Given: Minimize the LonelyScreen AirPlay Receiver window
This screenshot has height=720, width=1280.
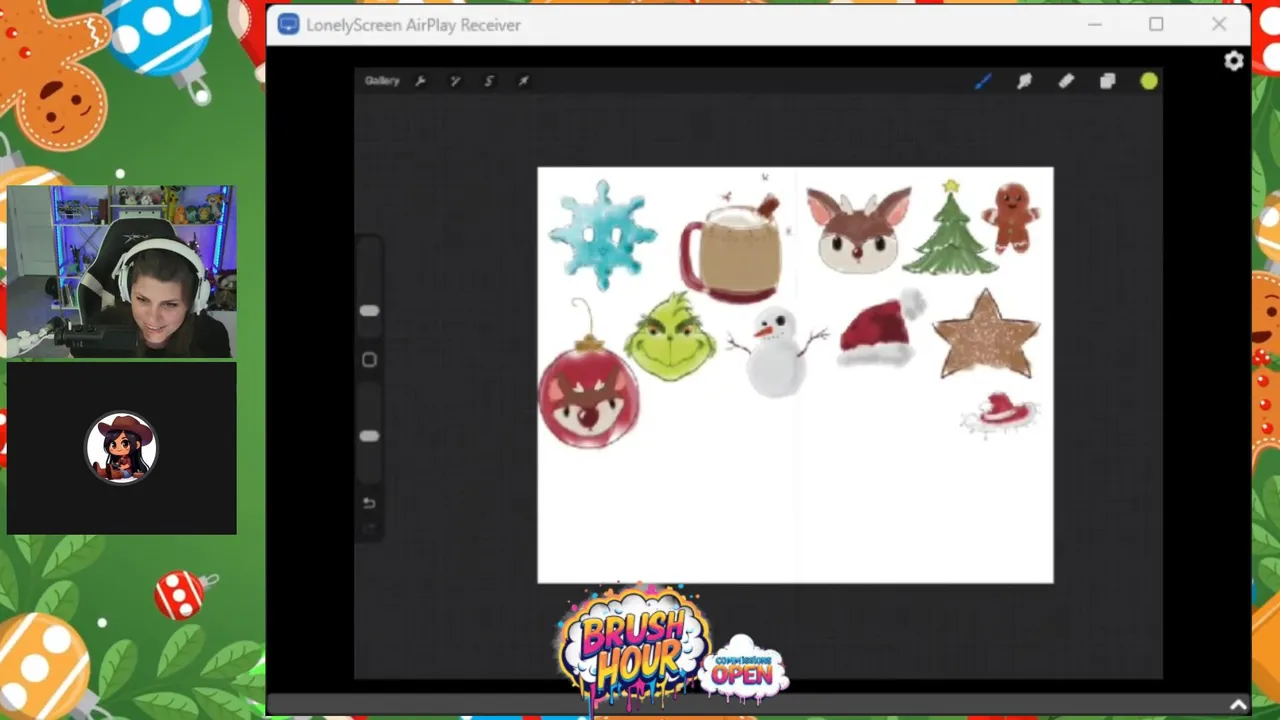Looking at the screenshot, I should coord(1095,24).
